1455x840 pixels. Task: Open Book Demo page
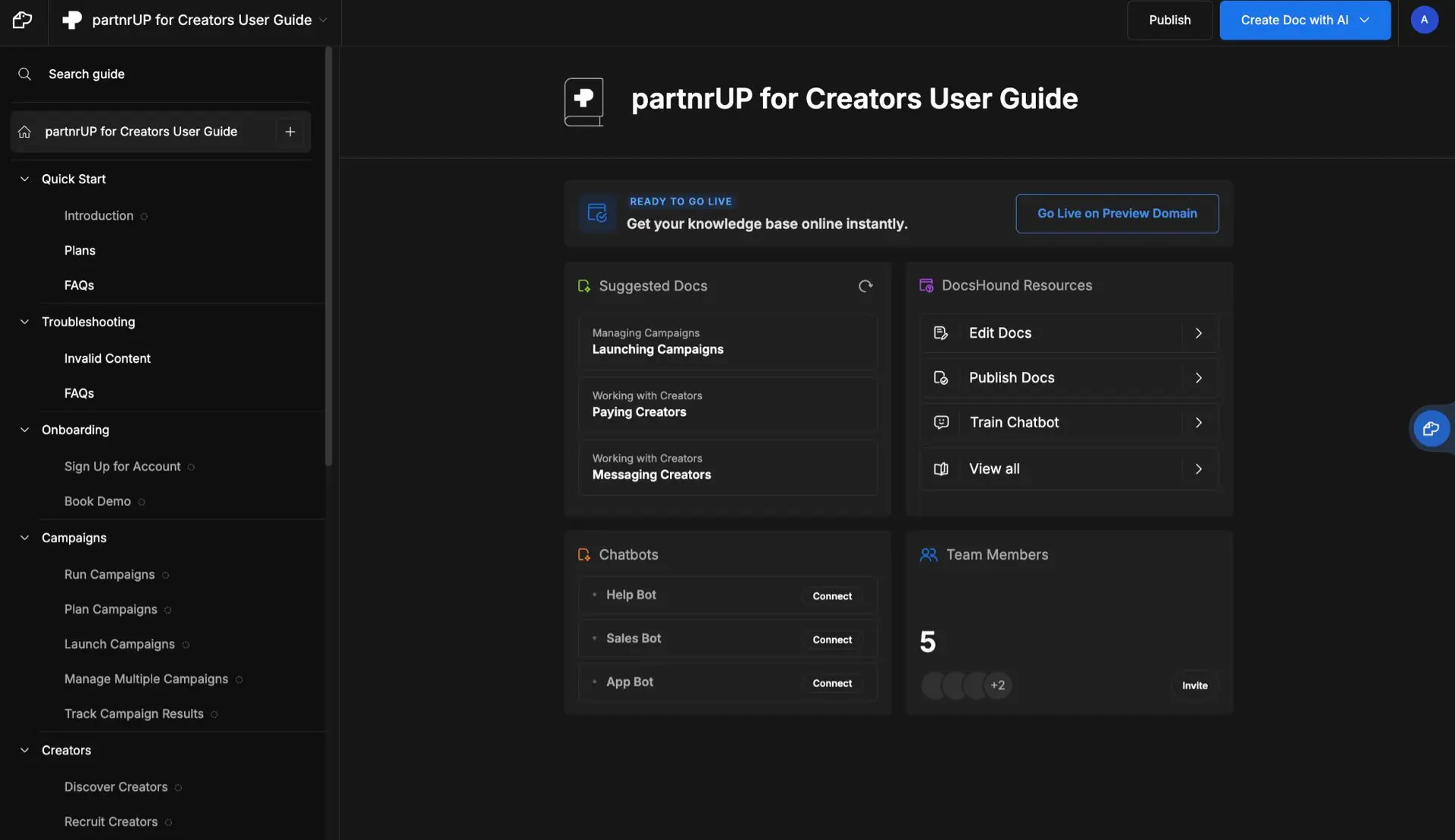97,501
